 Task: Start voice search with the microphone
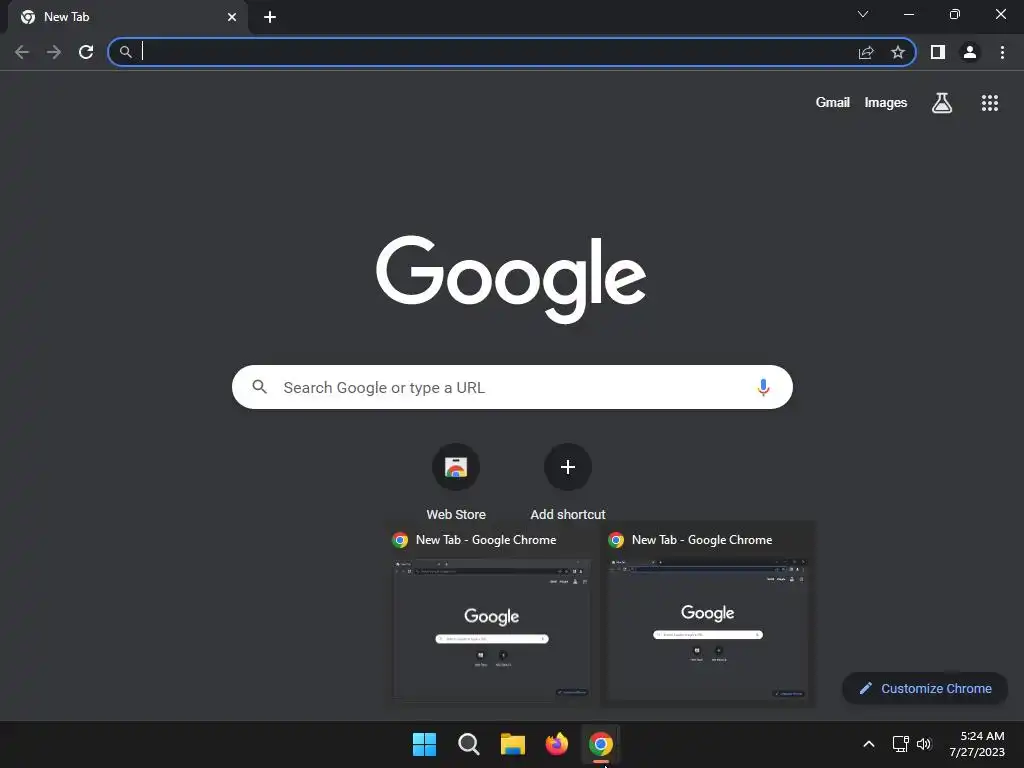click(x=763, y=387)
